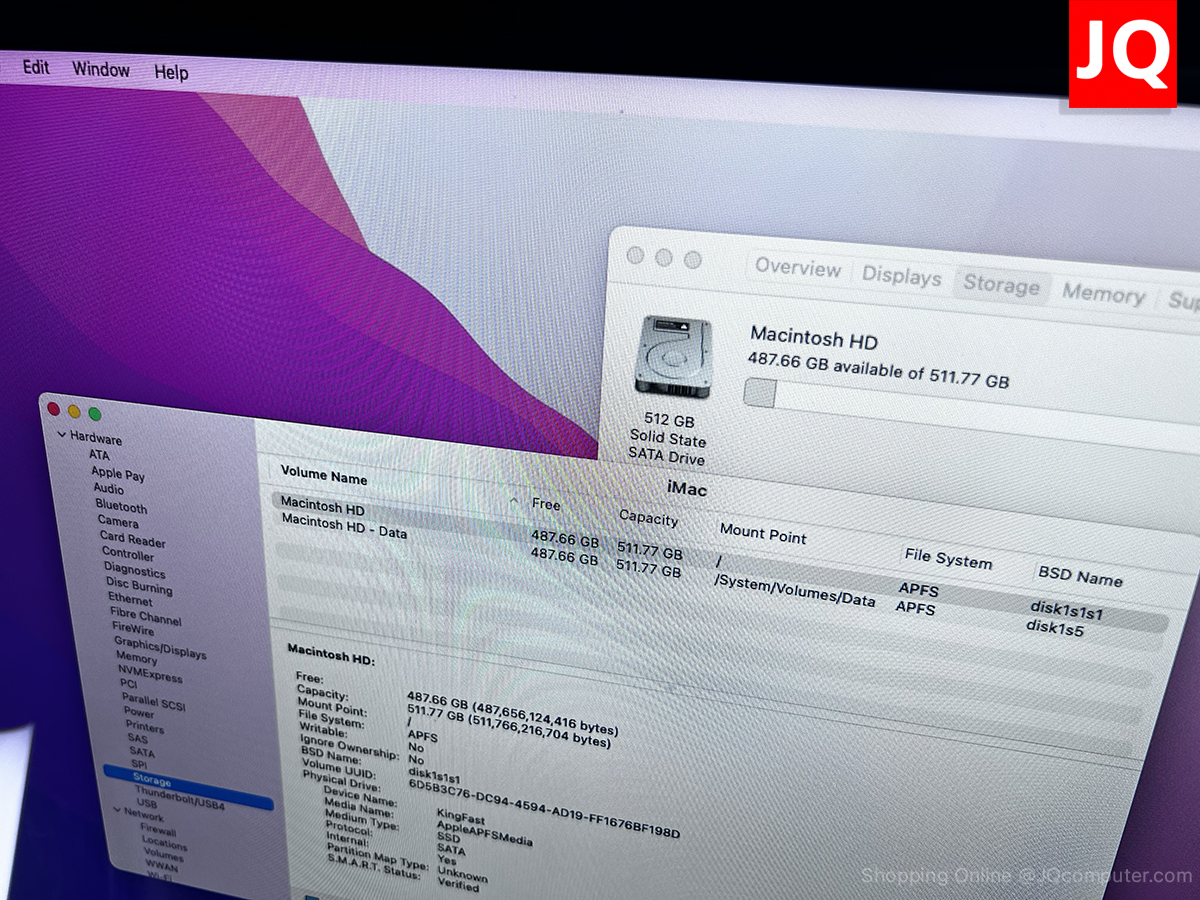1200x900 pixels.
Task: Click the Macintosh HD drive icon
Action: pos(672,356)
